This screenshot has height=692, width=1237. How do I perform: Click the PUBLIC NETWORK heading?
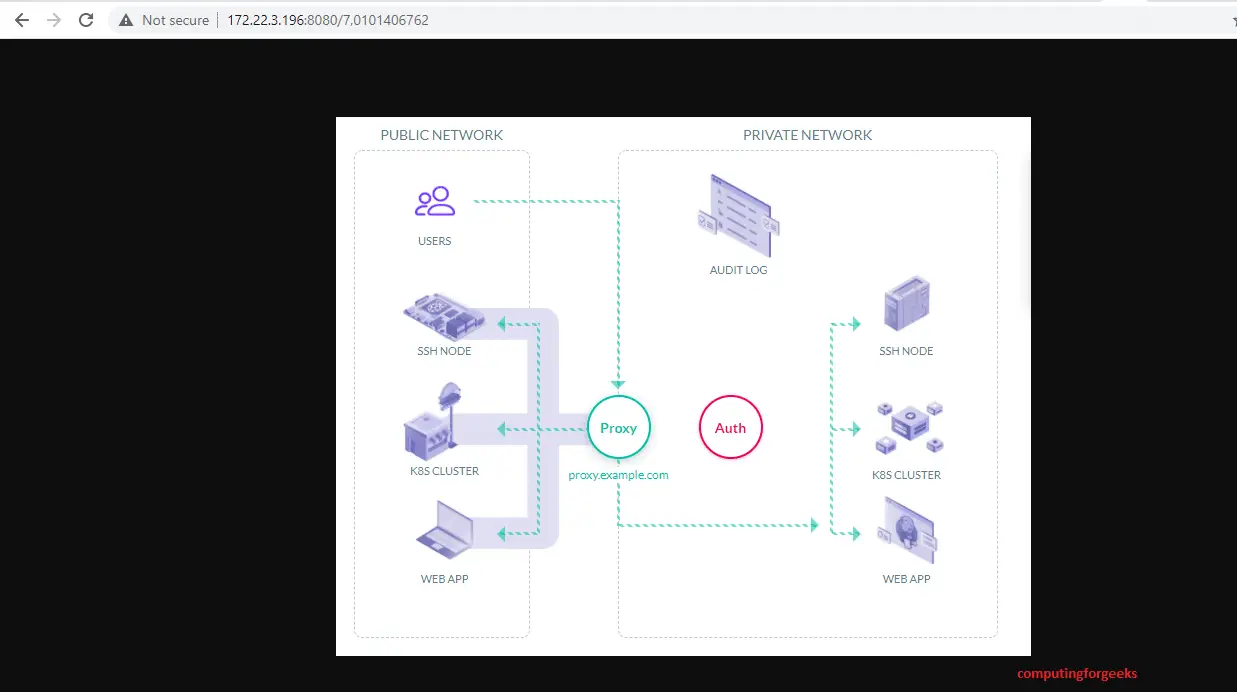[442, 135]
